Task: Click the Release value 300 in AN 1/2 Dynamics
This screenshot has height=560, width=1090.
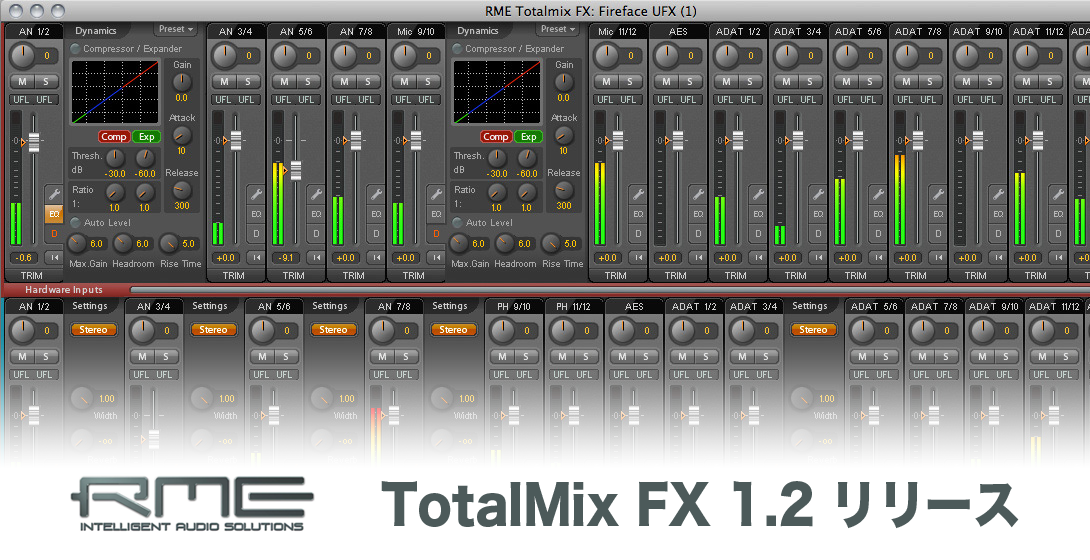Action: click(x=181, y=206)
